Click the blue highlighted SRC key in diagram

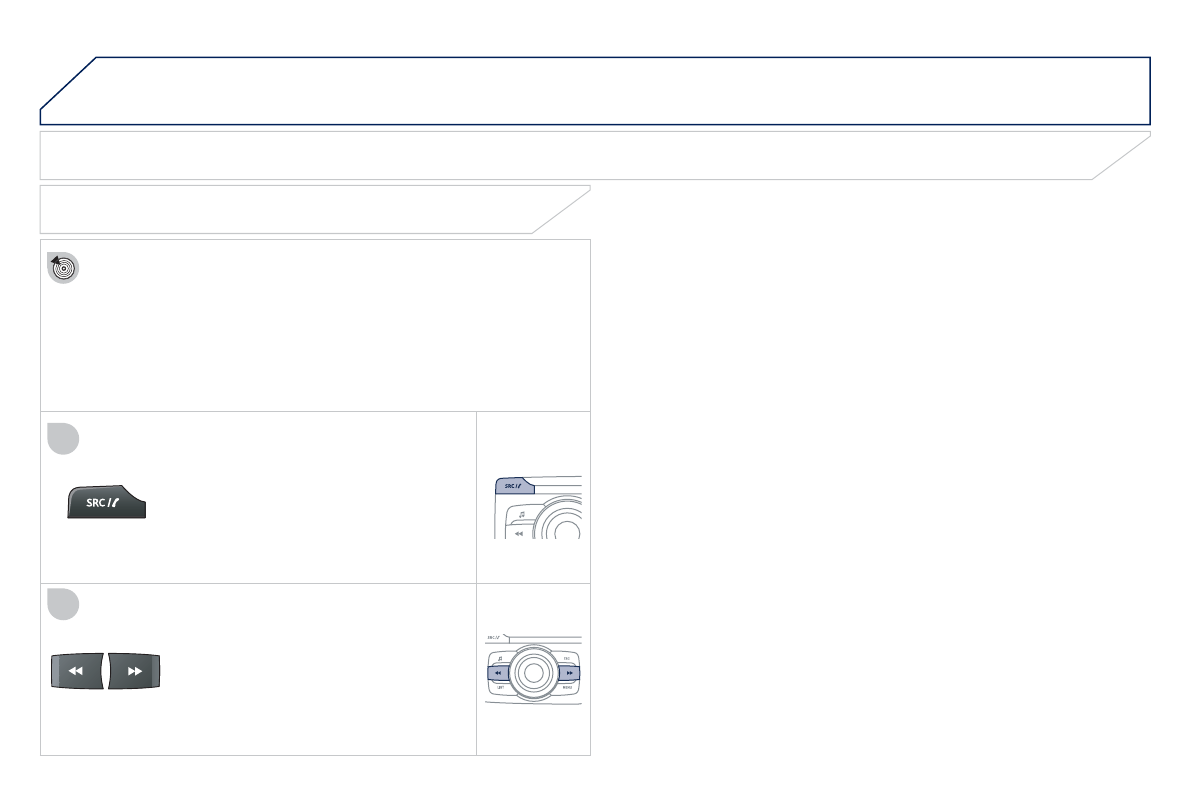(x=514, y=486)
